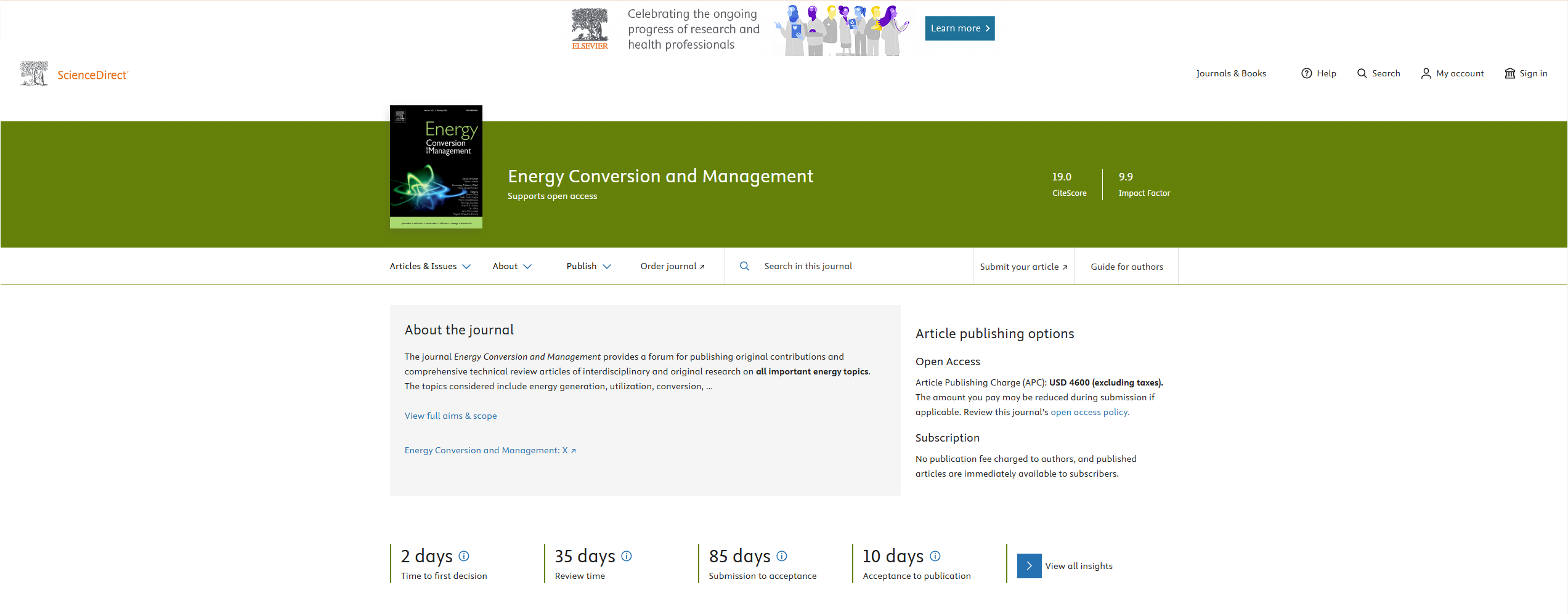Click info icon next to 10 days
1568x614 pixels.
[935, 556]
